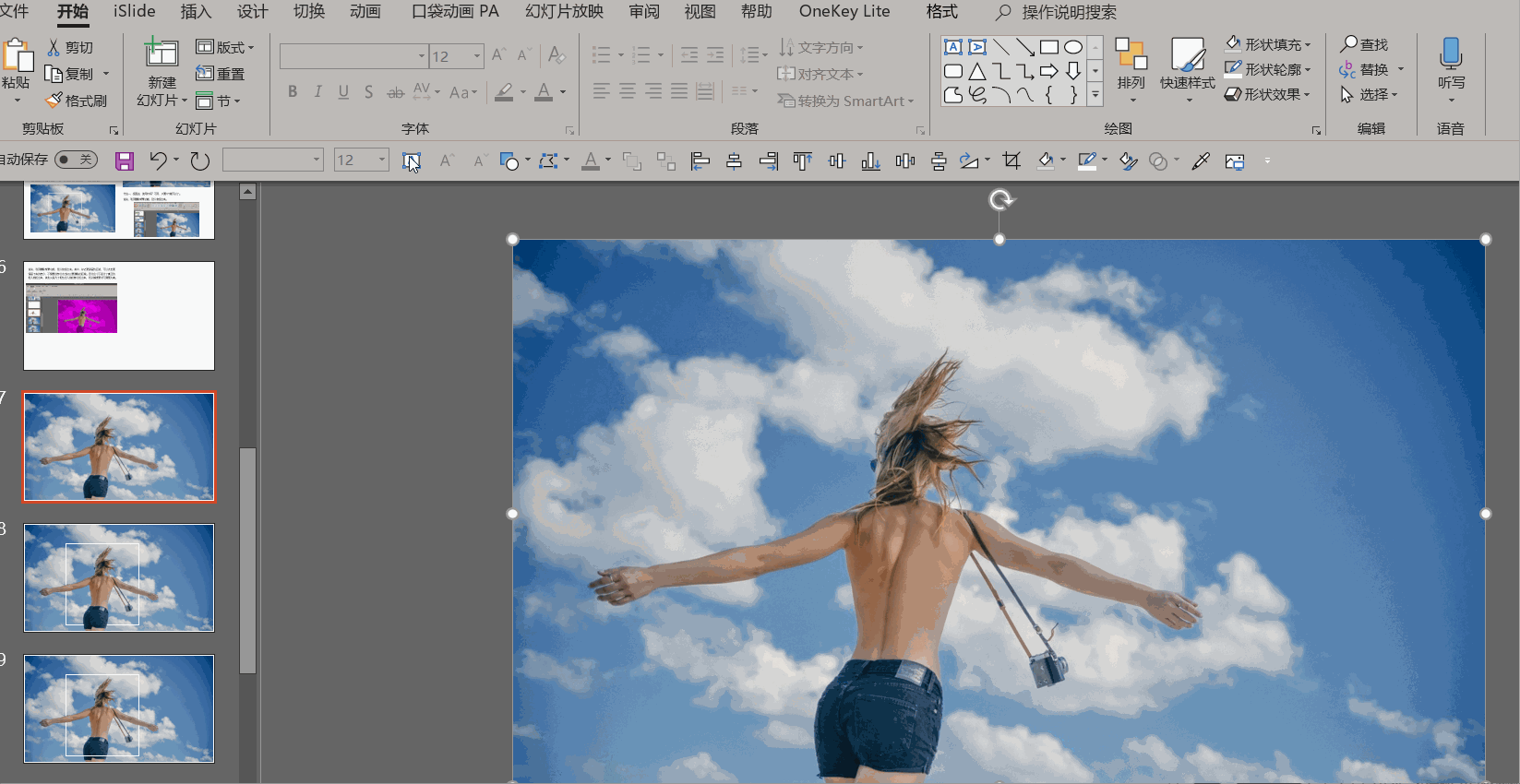Viewport: 1520px width, 784px height.
Task: Select the Crop tool in quick toolbar
Action: click(1011, 161)
